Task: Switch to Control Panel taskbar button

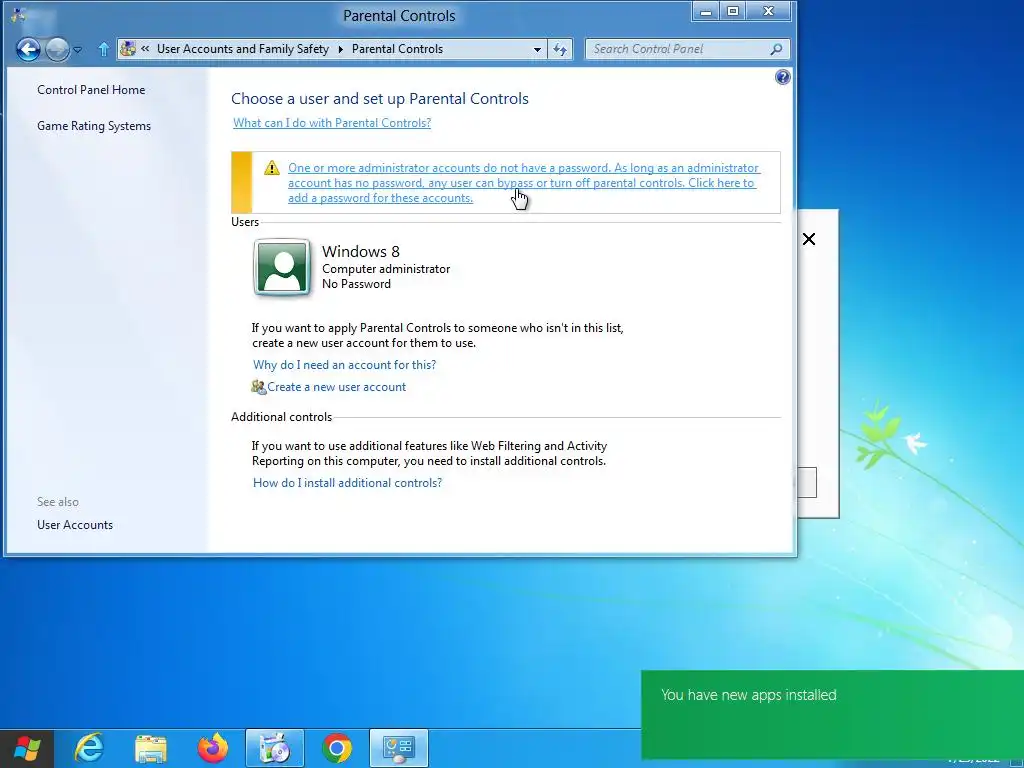Action: [399, 748]
